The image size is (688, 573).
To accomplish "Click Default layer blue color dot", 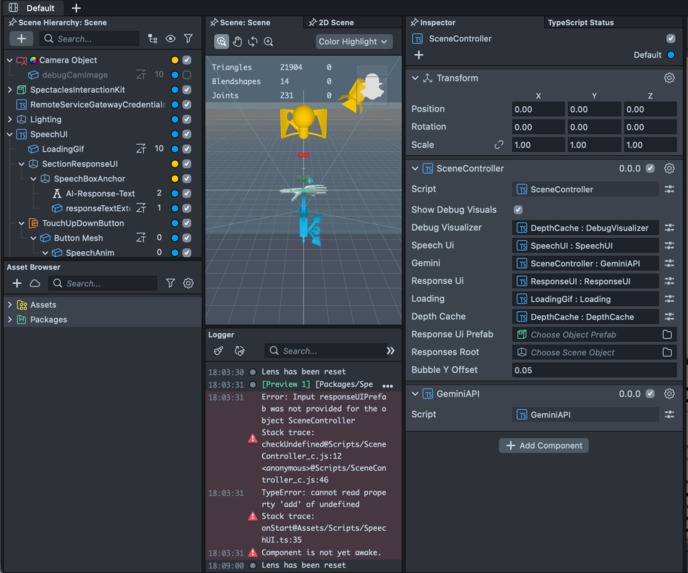I will [x=670, y=55].
